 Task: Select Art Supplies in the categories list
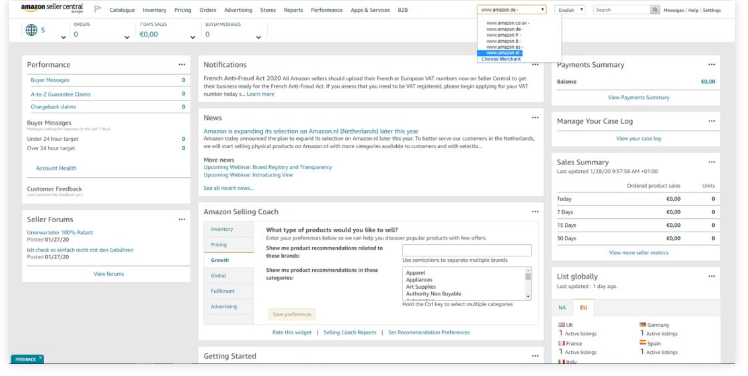point(420,287)
